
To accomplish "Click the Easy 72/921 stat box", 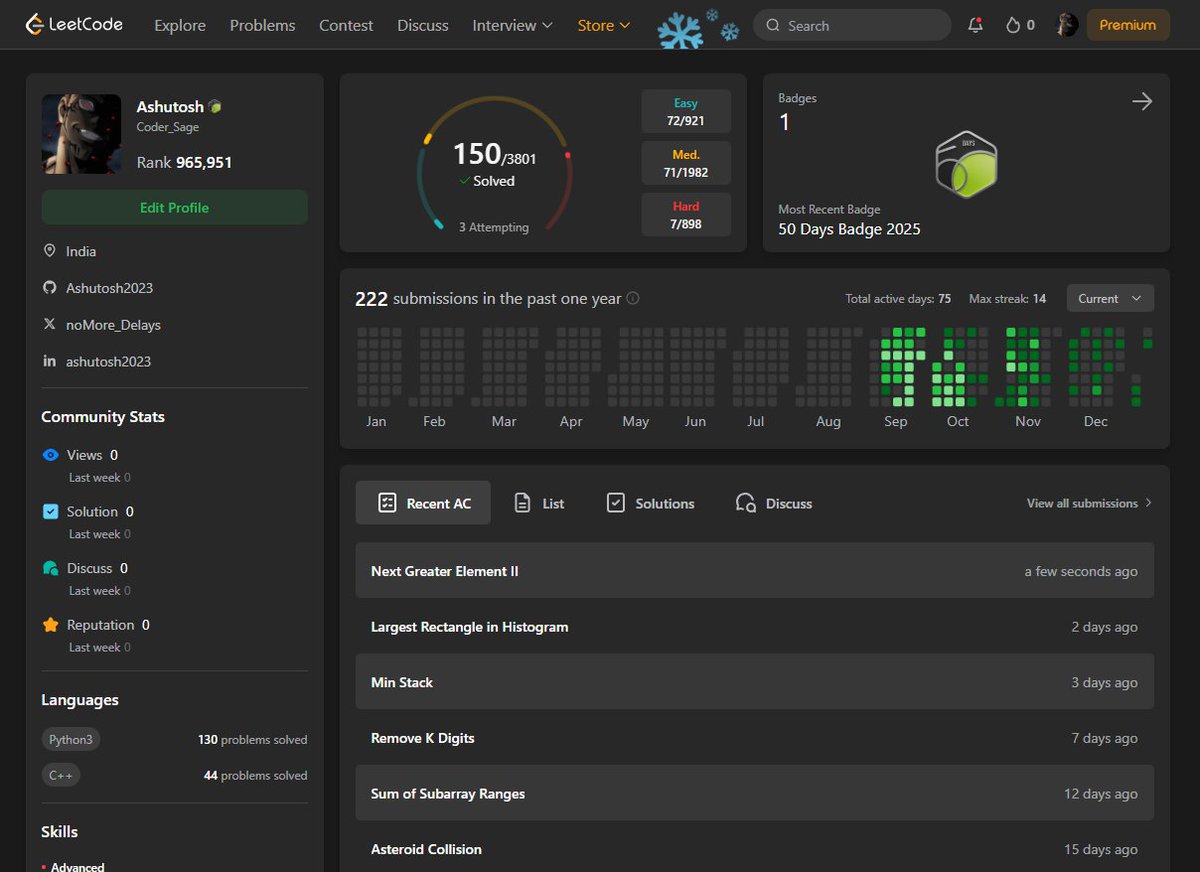I will (686, 111).
